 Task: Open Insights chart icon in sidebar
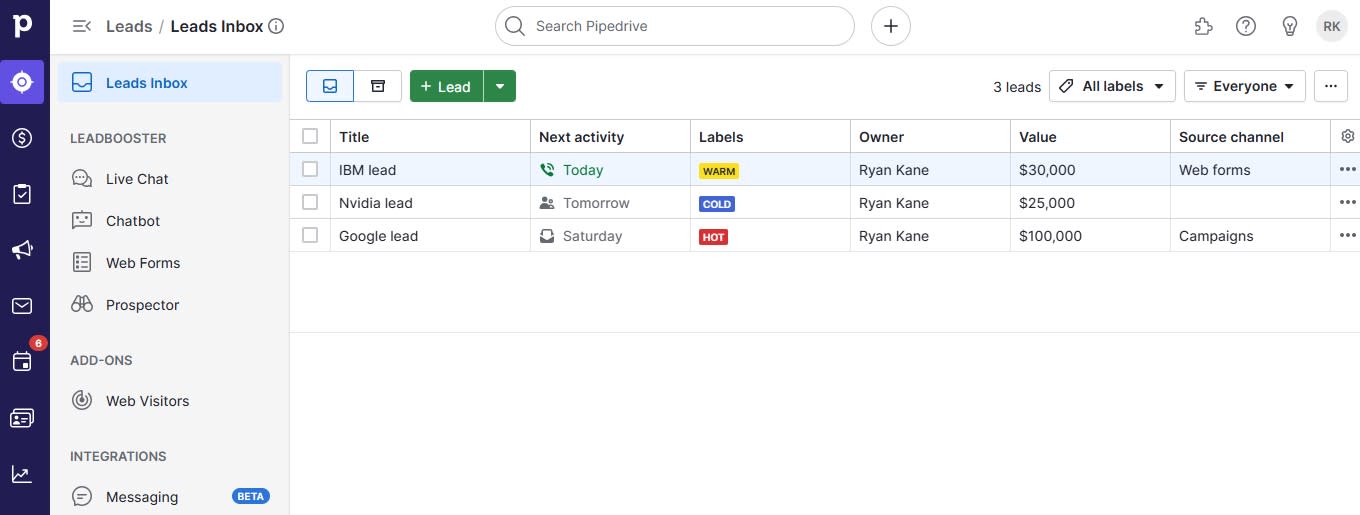click(22, 474)
